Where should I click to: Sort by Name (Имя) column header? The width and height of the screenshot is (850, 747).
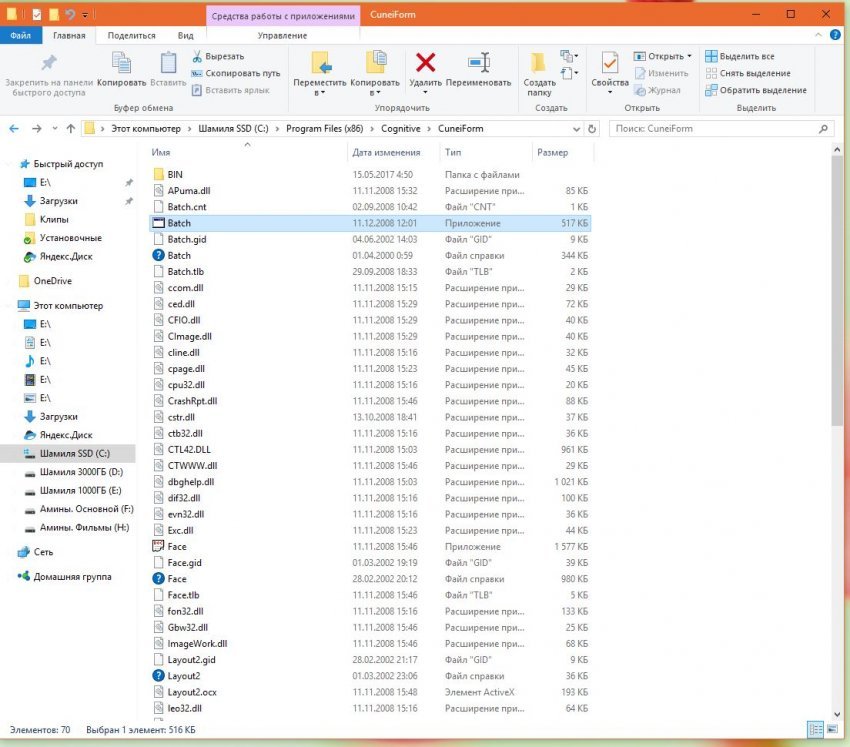[x=160, y=152]
